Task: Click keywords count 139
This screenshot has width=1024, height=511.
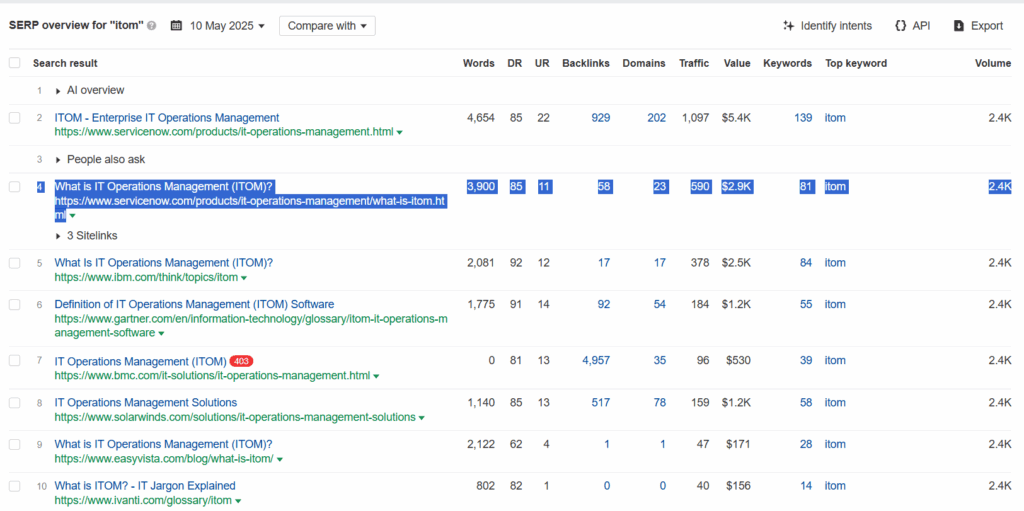Action: coord(803,118)
